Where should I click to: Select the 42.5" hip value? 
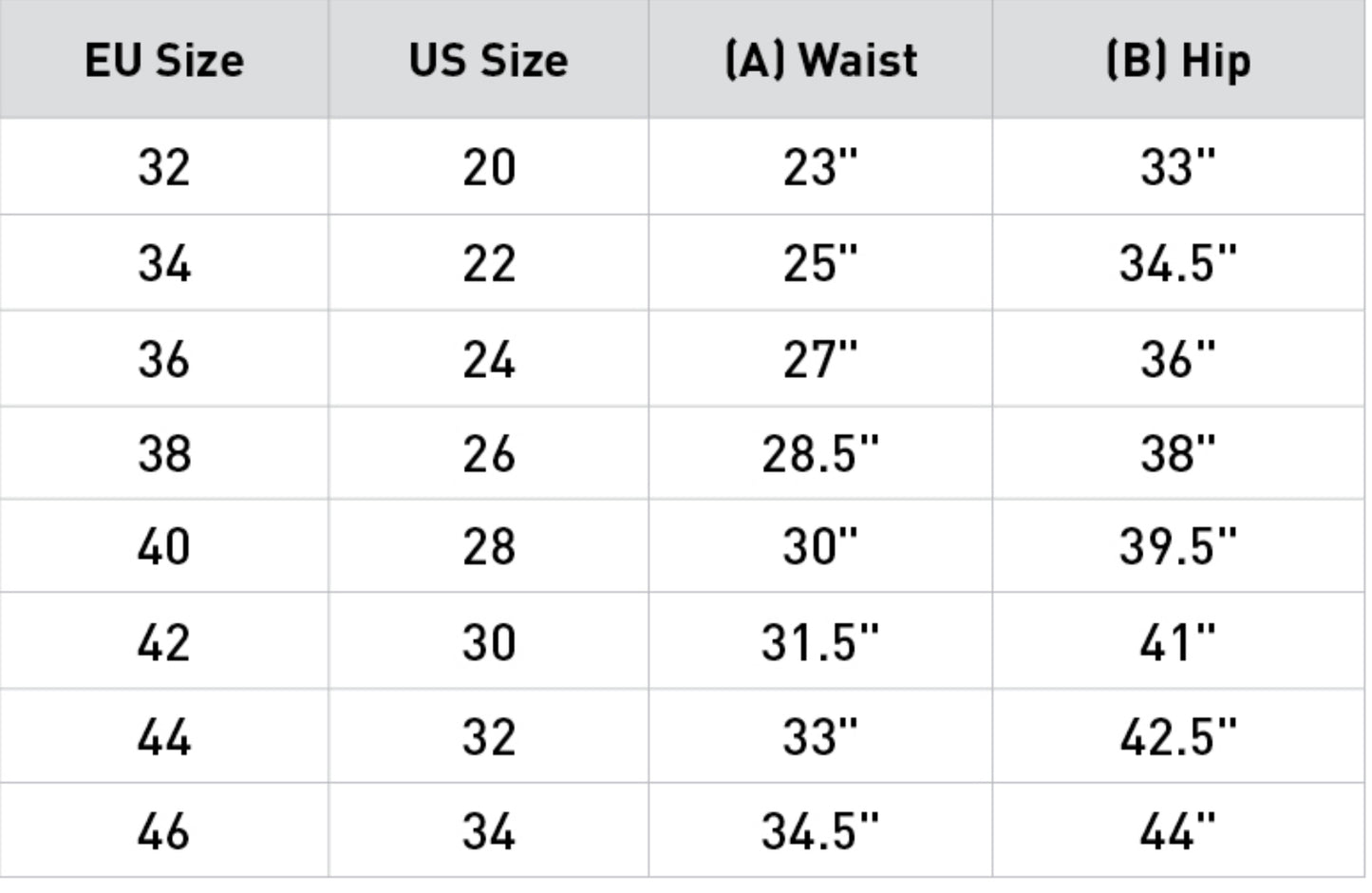tap(1178, 736)
